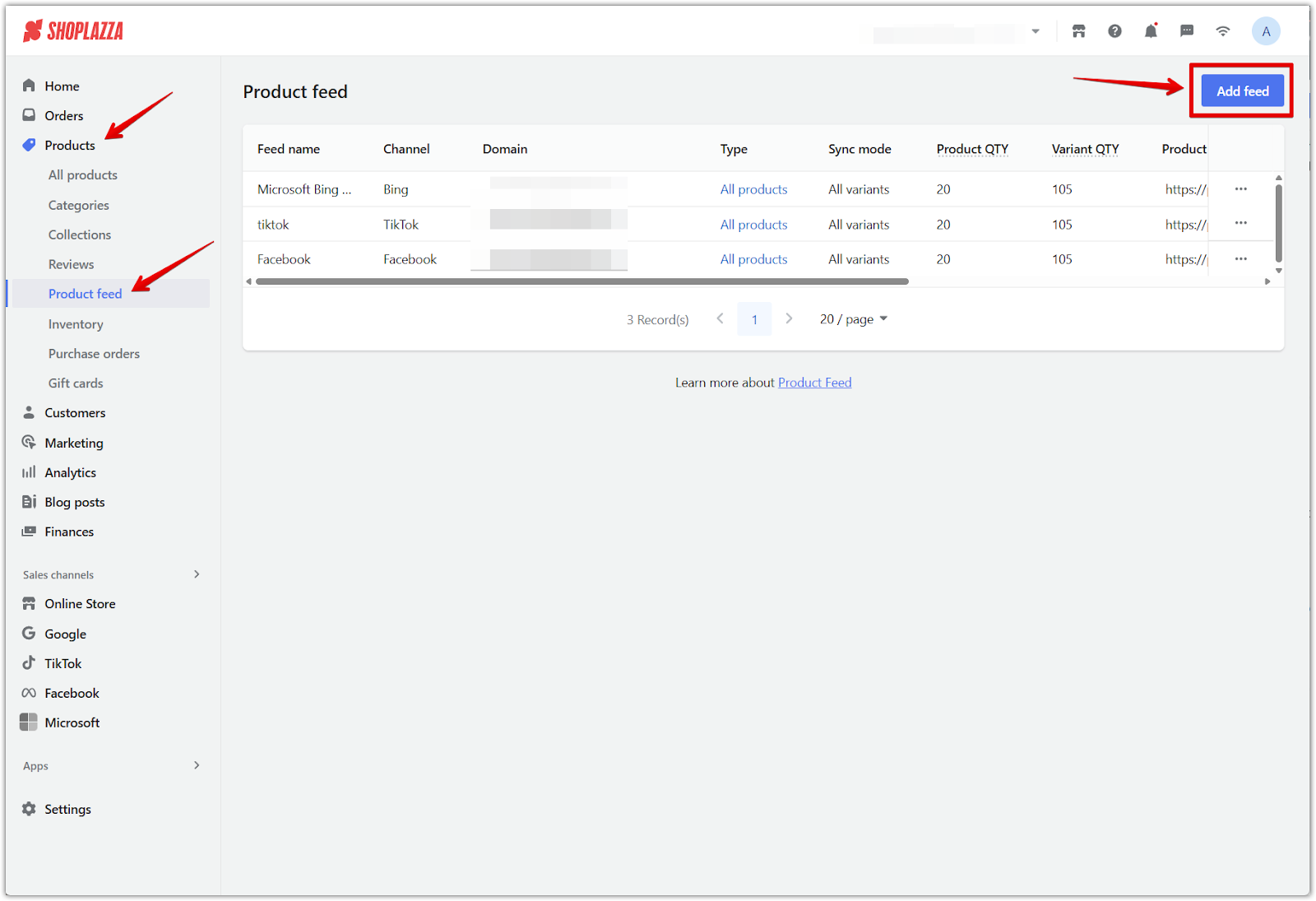Open TikTok sales channel
The width and height of the screenshot is (1316, 901).
pos(63,663)
